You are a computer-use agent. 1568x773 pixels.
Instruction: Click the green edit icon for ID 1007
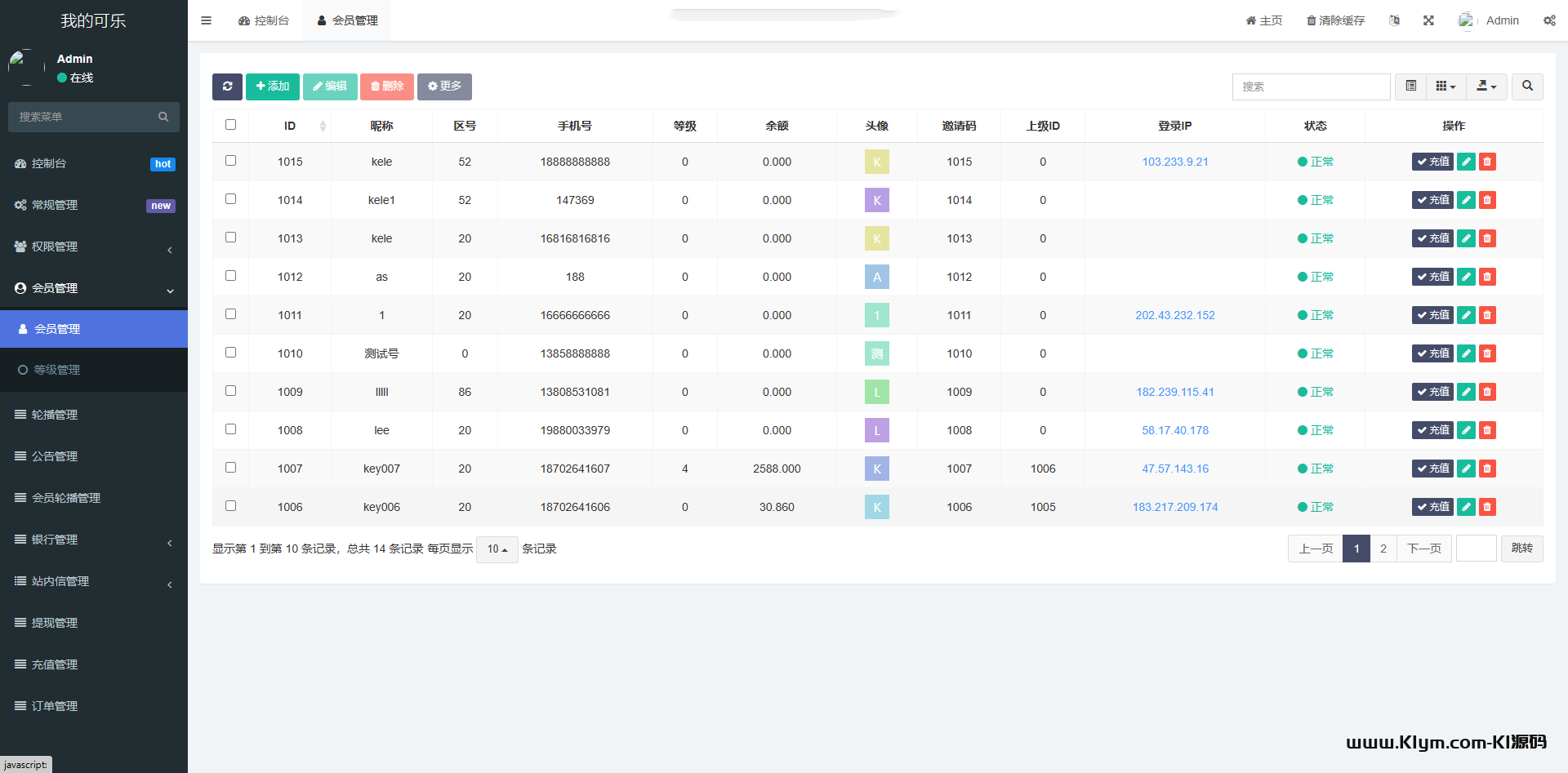tap(1466, 469)
